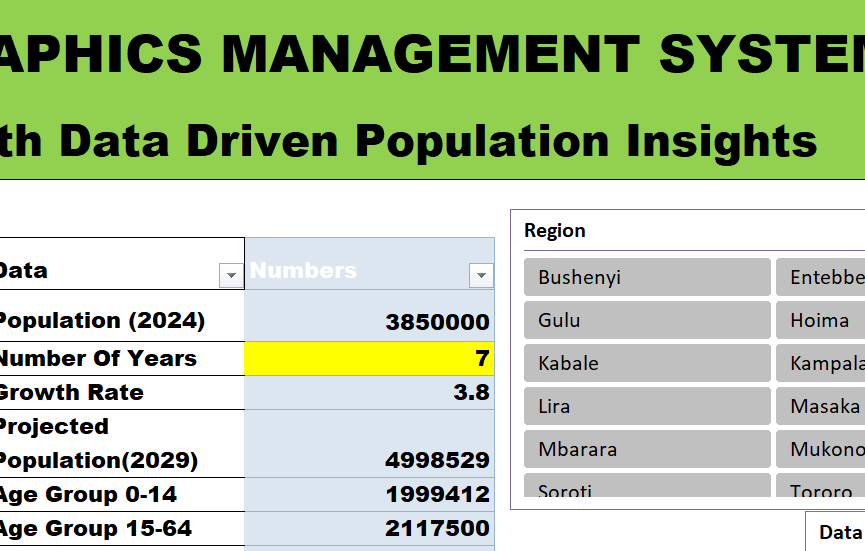
Task: Select the Age Group 15-64 value cell
Action: (369, 528)
